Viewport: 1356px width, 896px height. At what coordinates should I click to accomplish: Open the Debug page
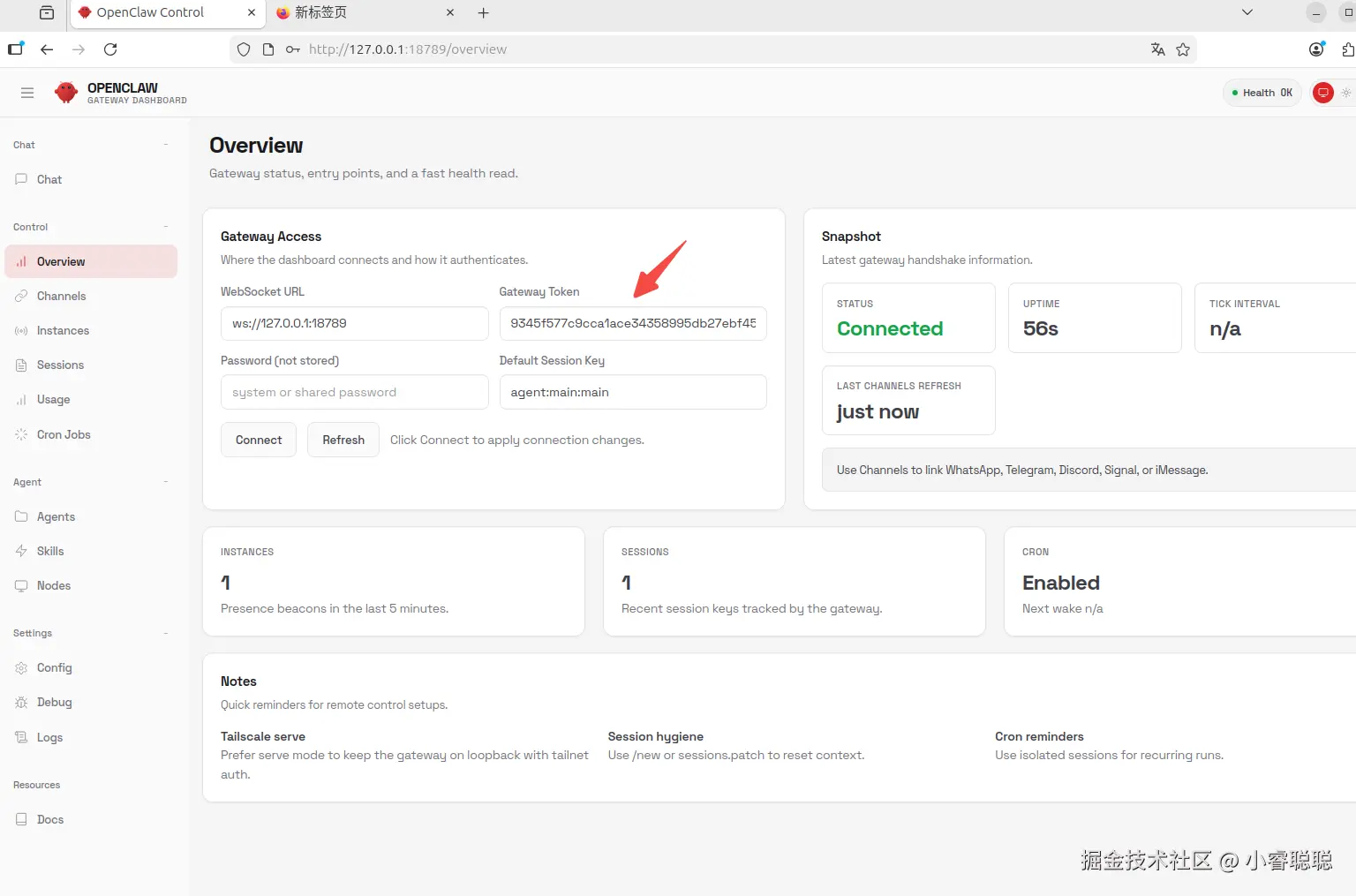click(x=91, y=702)
